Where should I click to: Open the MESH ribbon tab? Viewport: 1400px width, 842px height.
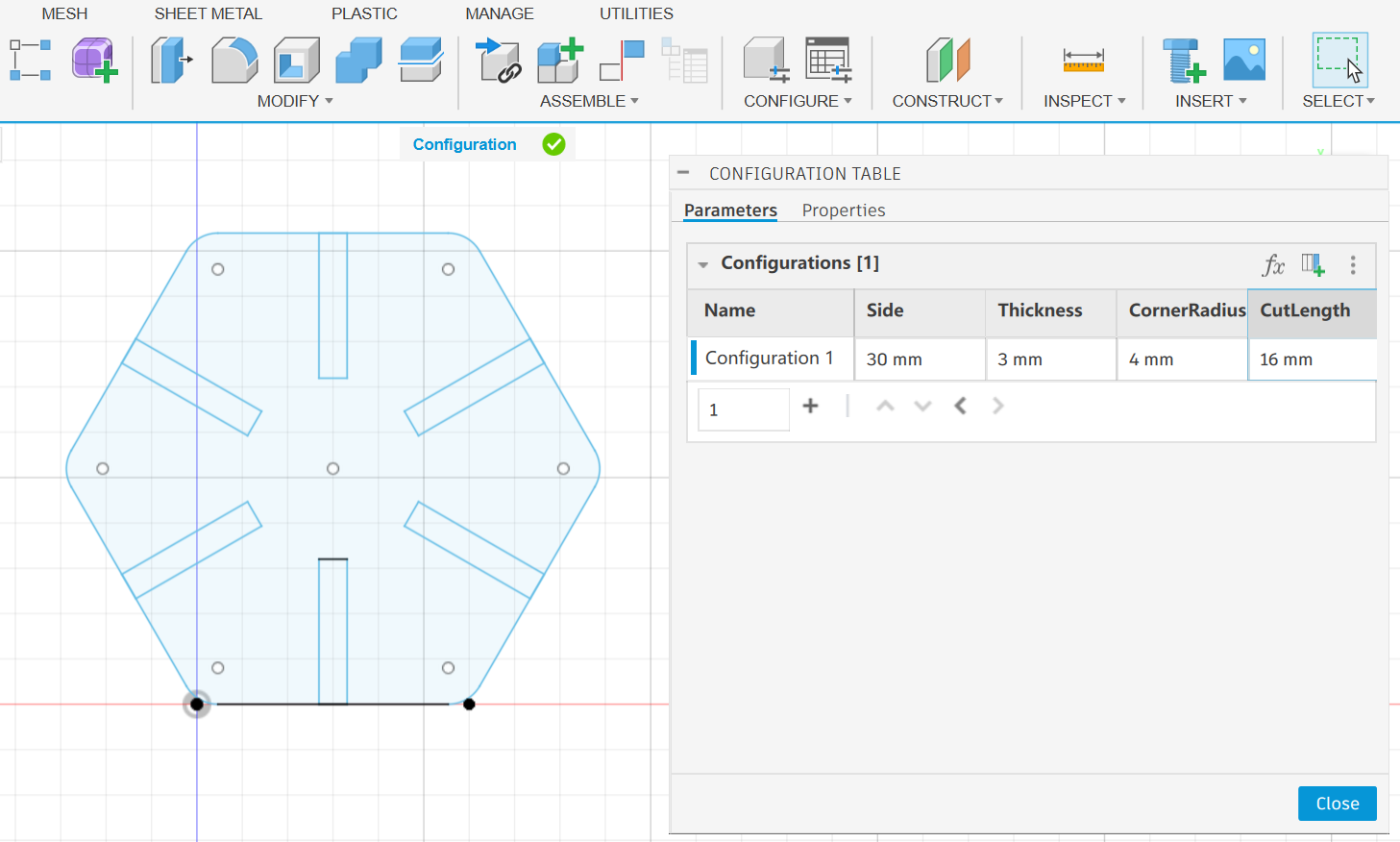64,13
